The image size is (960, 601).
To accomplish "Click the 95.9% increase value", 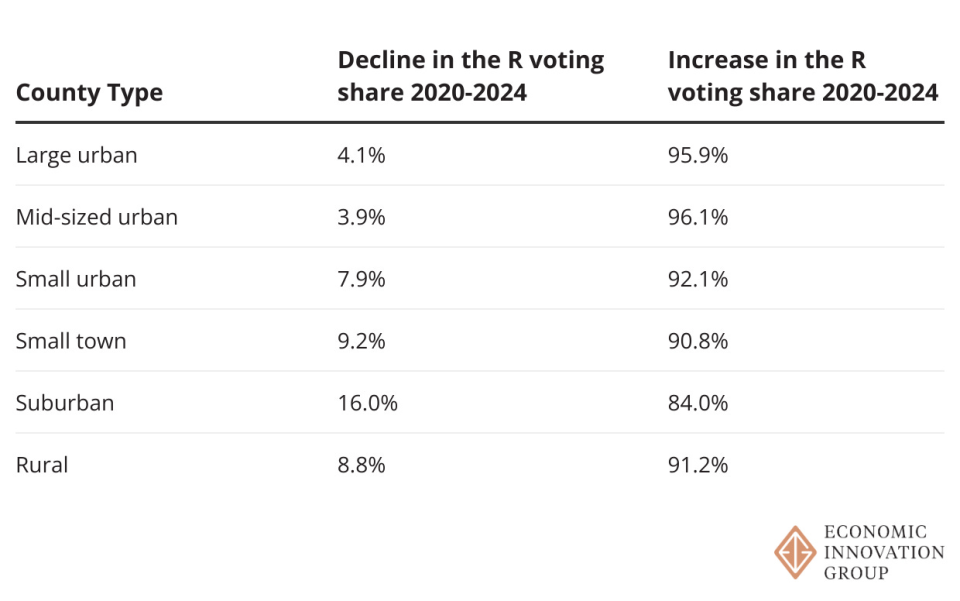I will (x=698, y=155).
